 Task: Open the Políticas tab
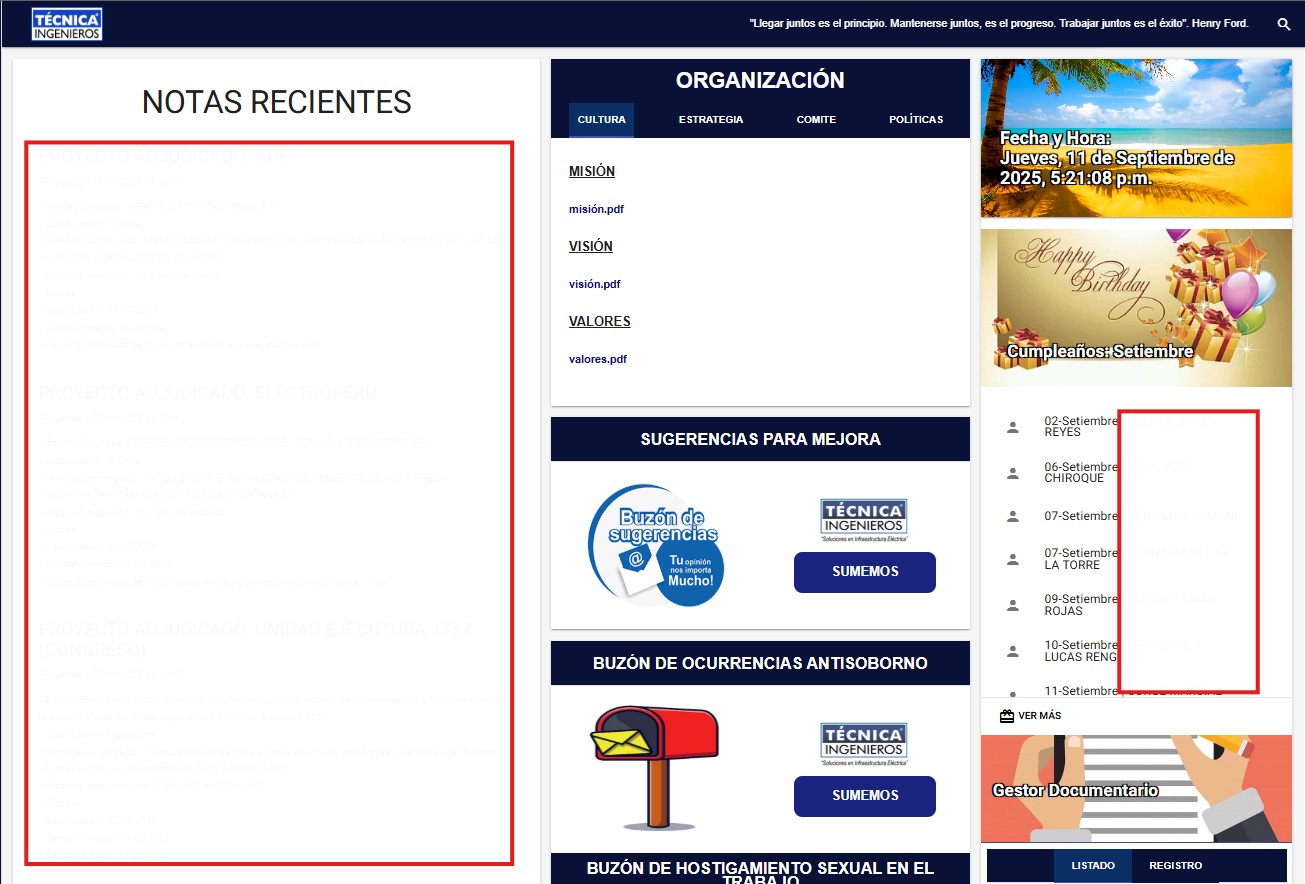click(x=916, y=120)
